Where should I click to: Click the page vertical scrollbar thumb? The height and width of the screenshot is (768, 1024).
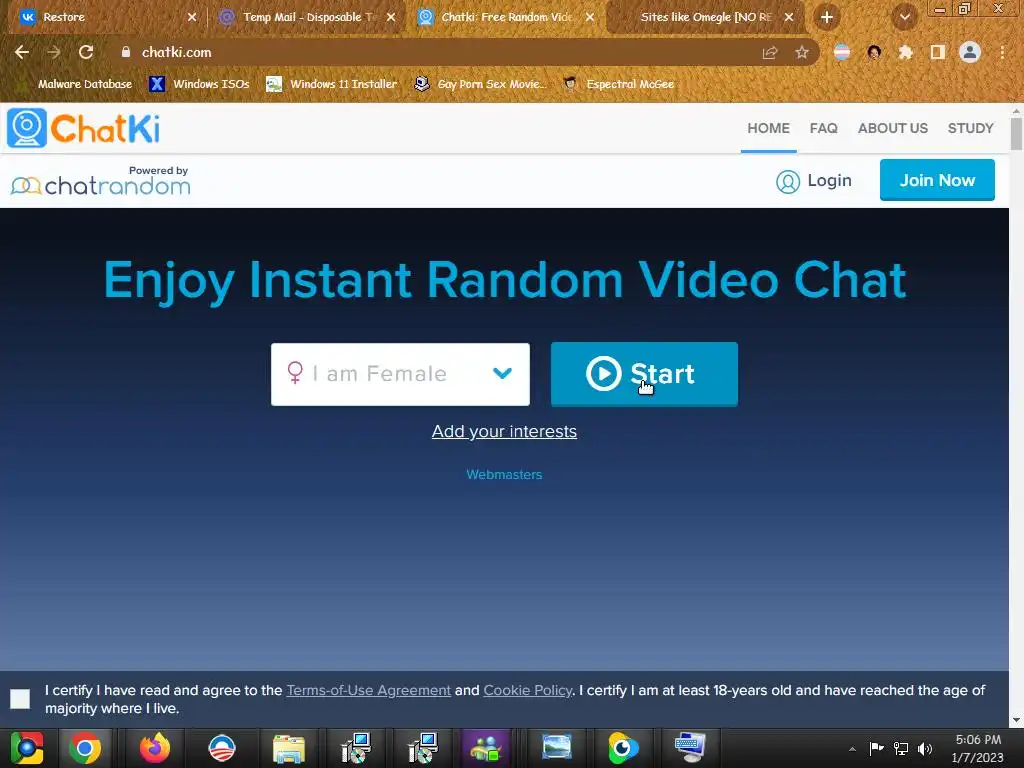click(x=1016, y=133)
